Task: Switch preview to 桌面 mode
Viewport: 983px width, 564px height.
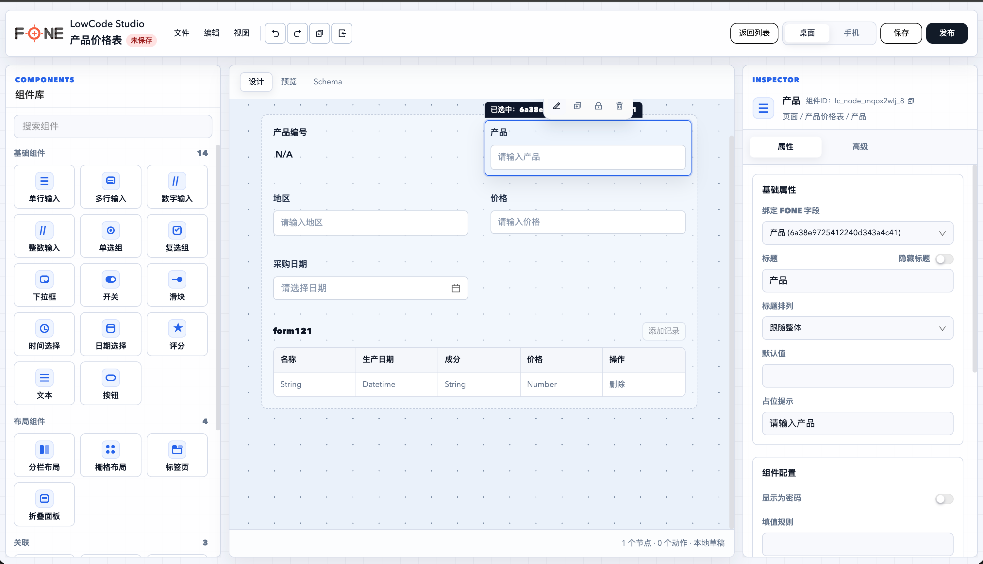Action: coord(807,33)
